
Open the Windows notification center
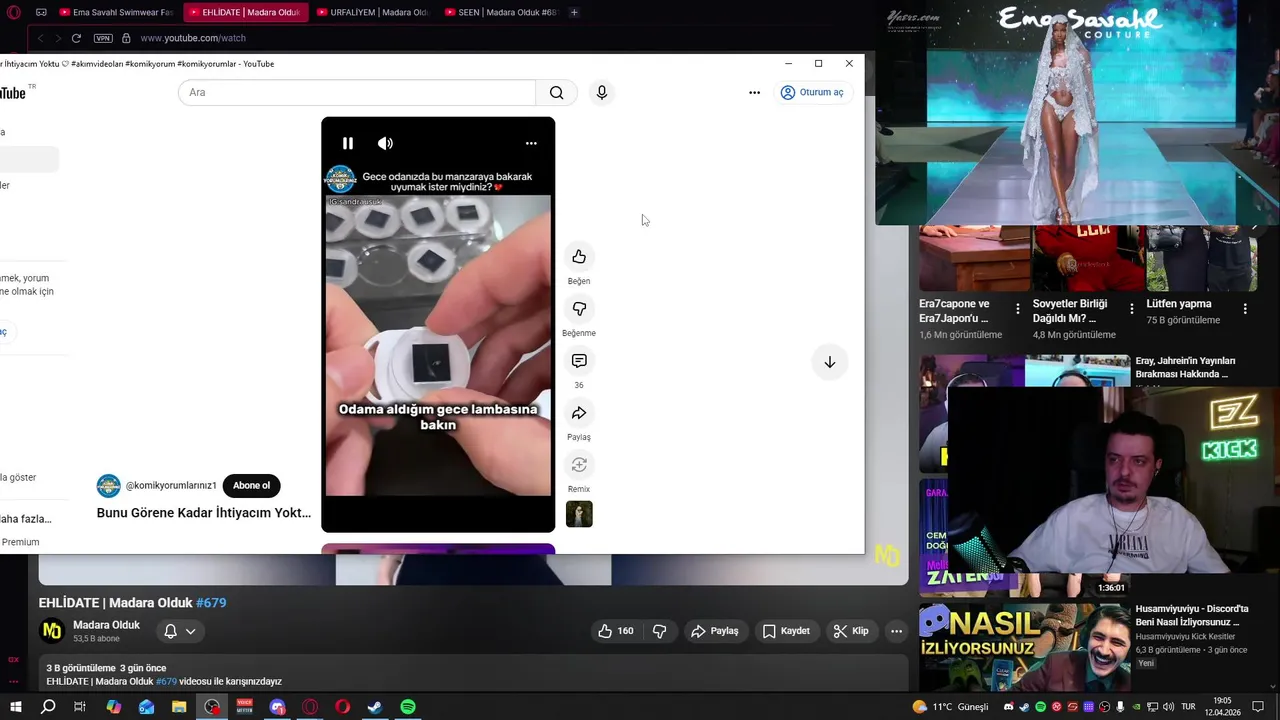pyautogui.click(x=1258, y=707)
